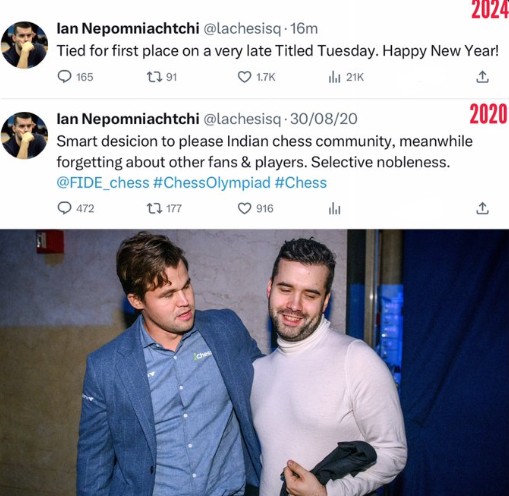Viewport: 509px width, 496px height.
Task: Open the 16m timestamp of first tweet
Action: coord(304,29)
